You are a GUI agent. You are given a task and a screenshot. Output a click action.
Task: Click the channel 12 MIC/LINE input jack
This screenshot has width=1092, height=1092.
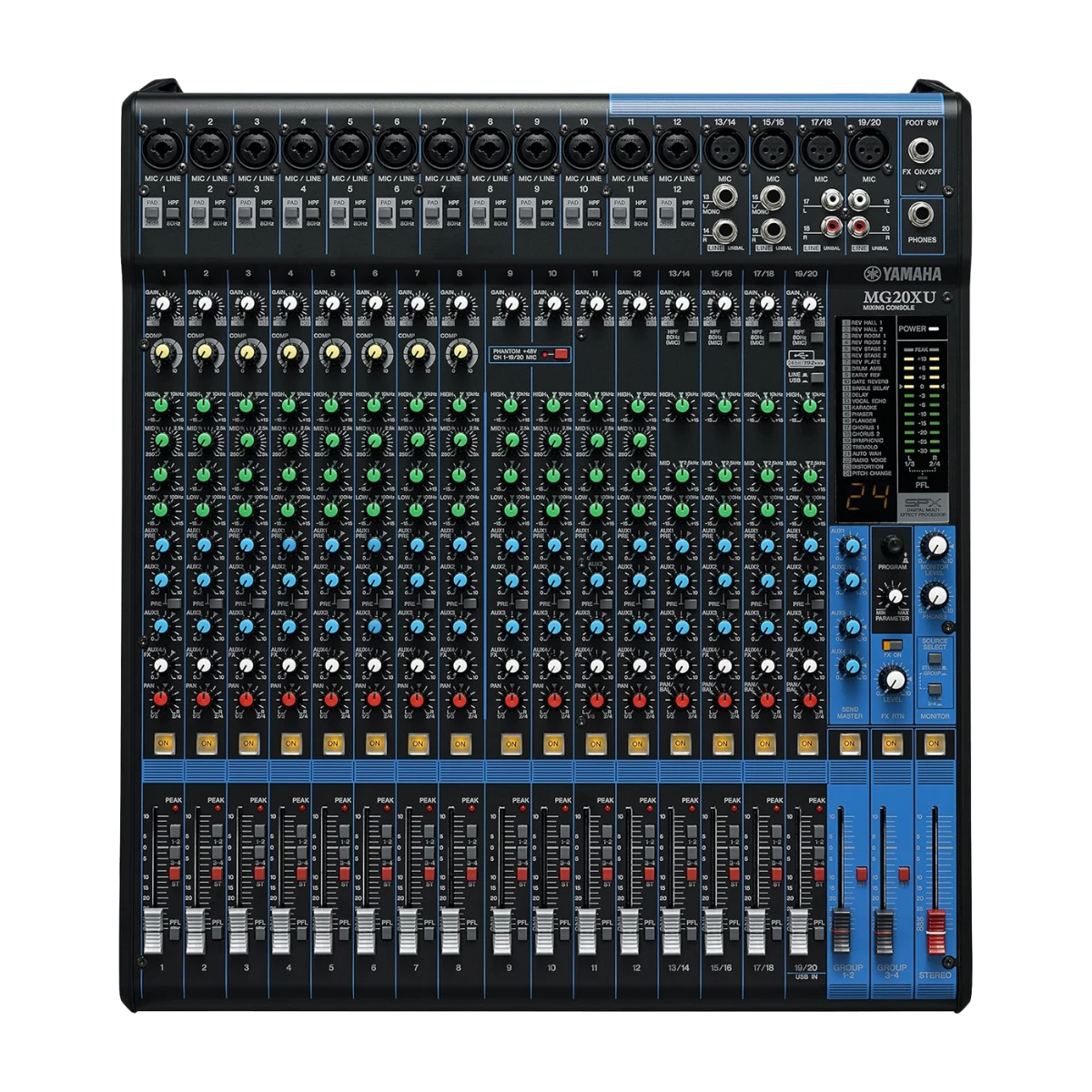[x=674, y=146]
